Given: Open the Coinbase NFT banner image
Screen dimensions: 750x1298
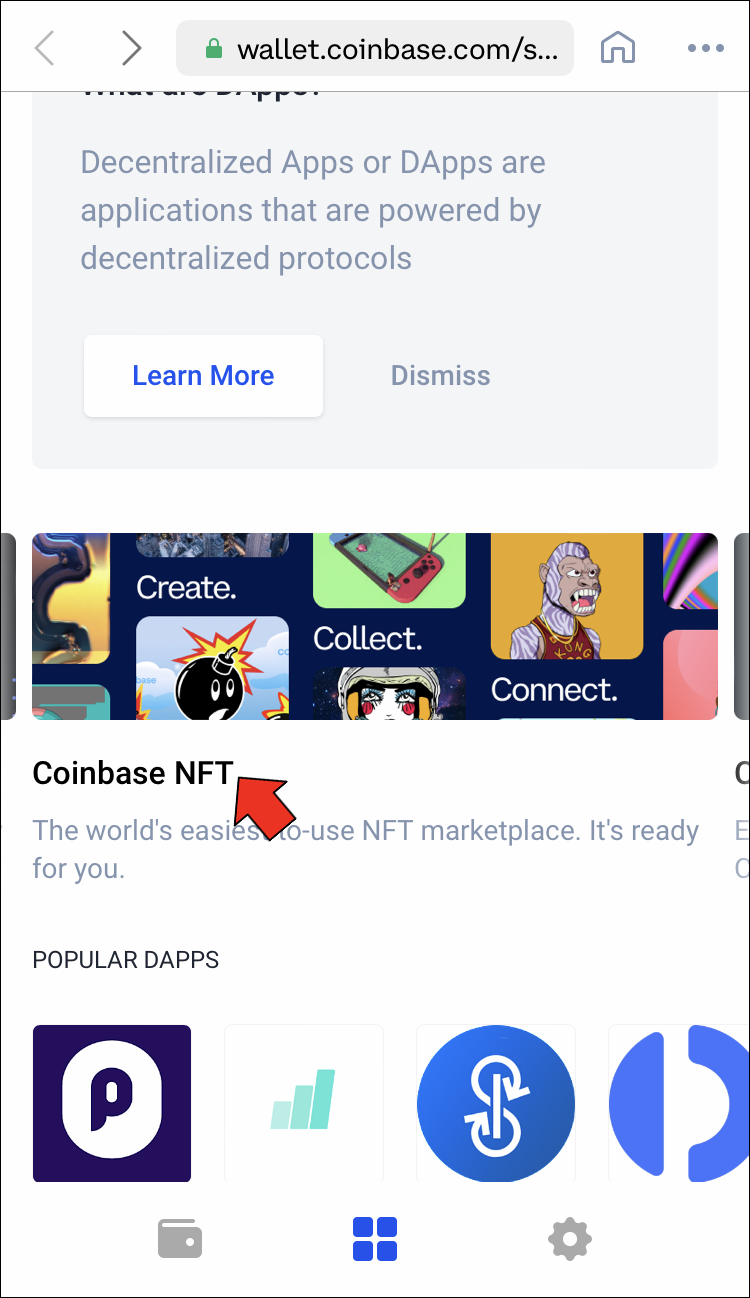Looking at the screenshot, I should tap(375, 626).
